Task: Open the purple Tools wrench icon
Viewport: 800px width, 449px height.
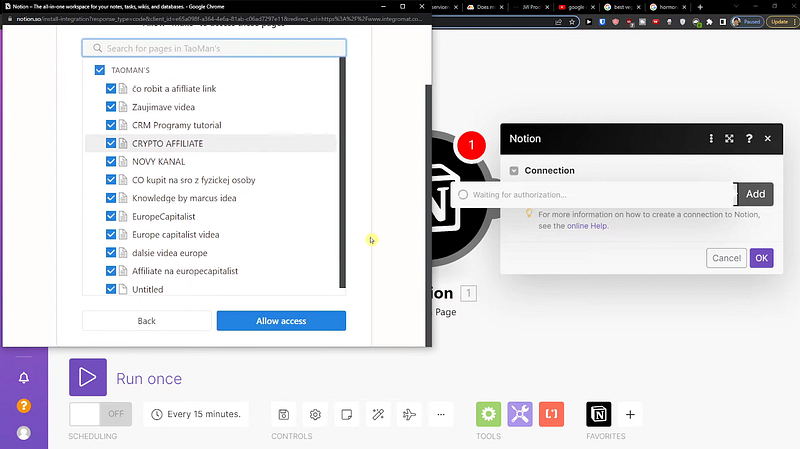Action: click(520, 414)
